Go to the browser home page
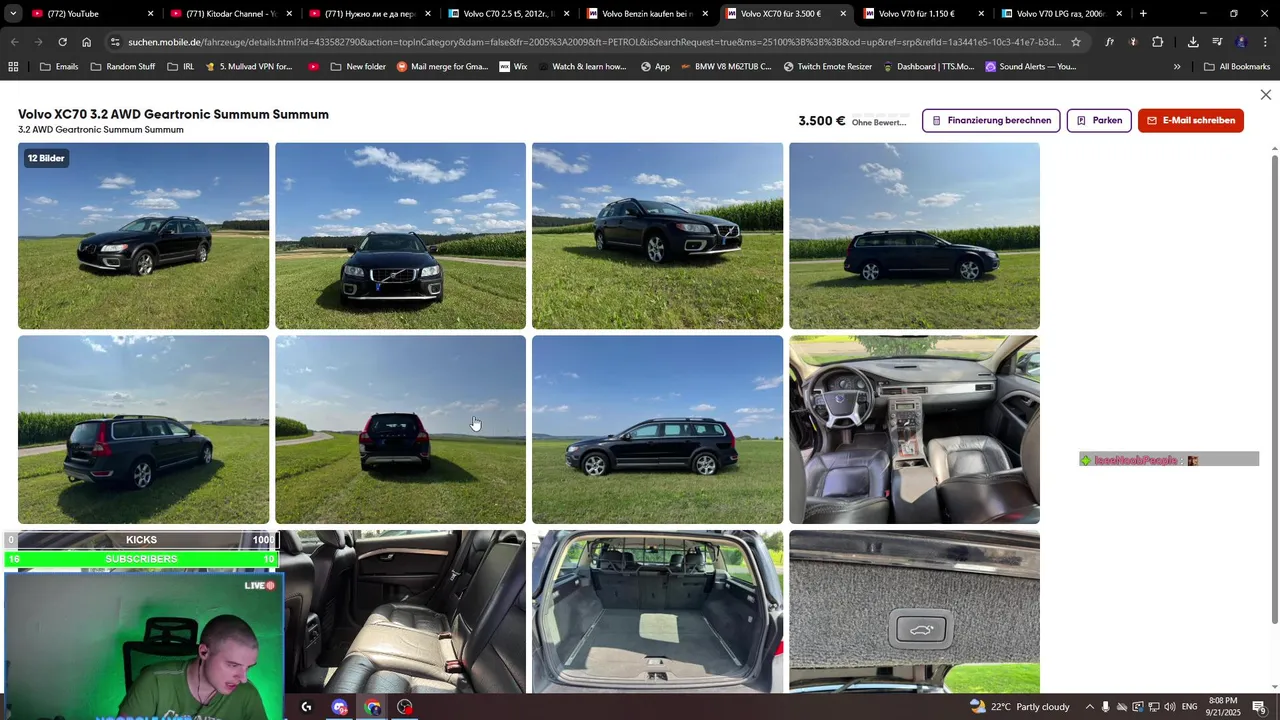Image resolution: width=1280 pixels, height=720 pixels. (x=86, y=42)
